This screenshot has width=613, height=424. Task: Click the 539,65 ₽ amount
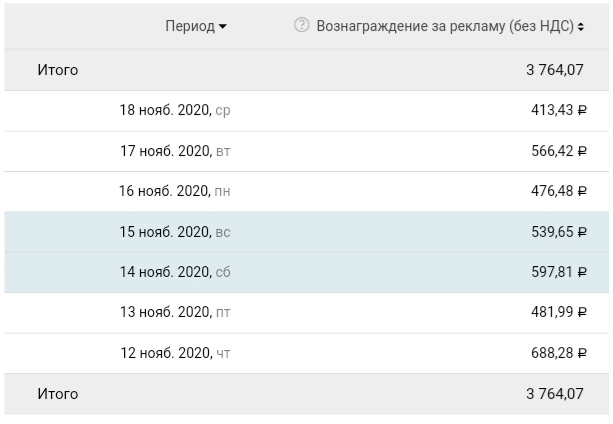[558, 232]
